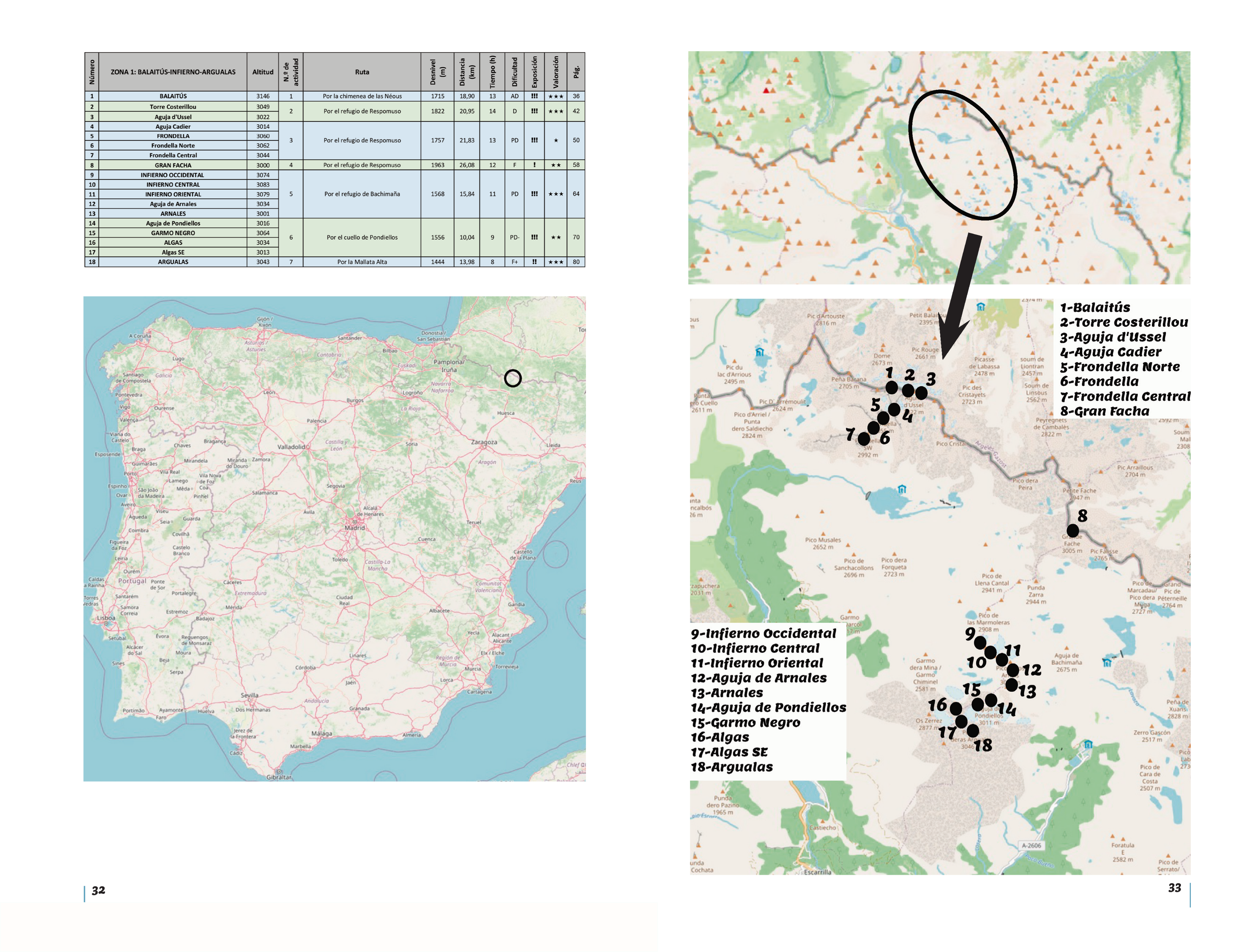Click page number 32 at the bottom left
1242x952 pixels.
pyautogui.click(x=99, y=890)
